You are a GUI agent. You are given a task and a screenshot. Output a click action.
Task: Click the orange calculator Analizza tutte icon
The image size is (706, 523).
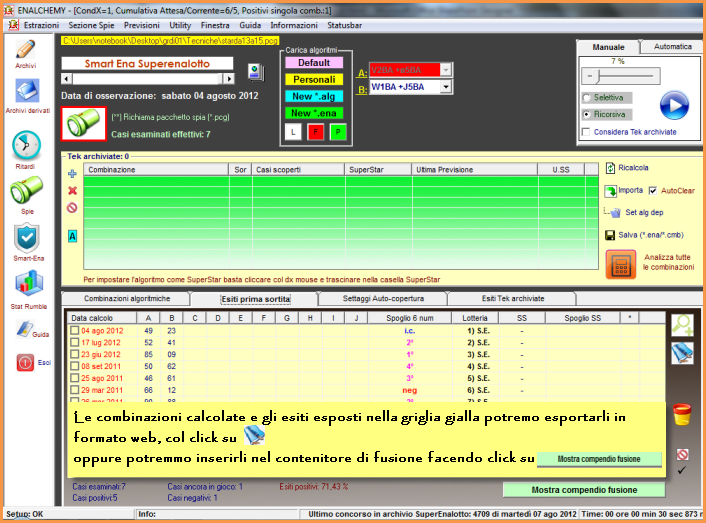tap(621, 264)
